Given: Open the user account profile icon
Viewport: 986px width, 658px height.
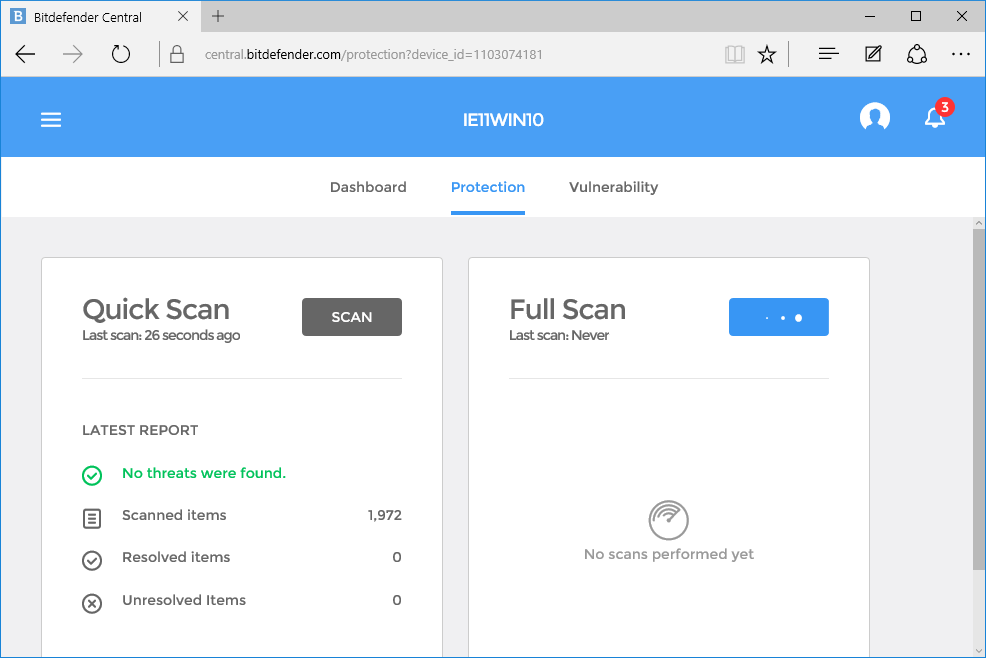Looking at the screenshot, I should pos(875,118).
